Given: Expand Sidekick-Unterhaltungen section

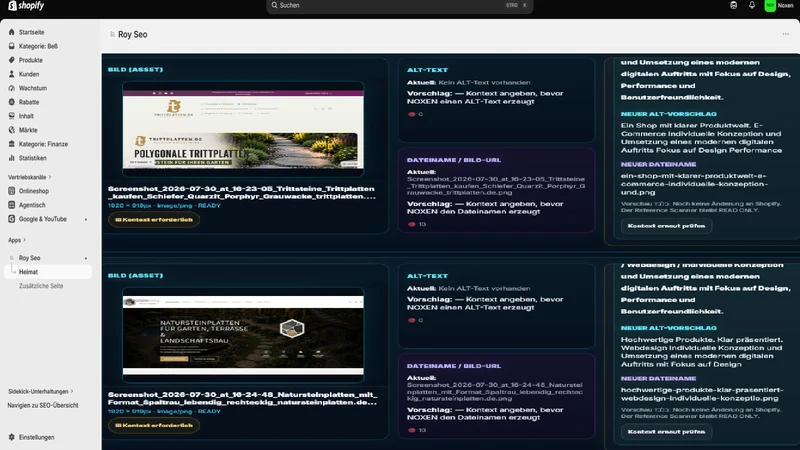Looking at the screenshot, I should coord(40,391).
